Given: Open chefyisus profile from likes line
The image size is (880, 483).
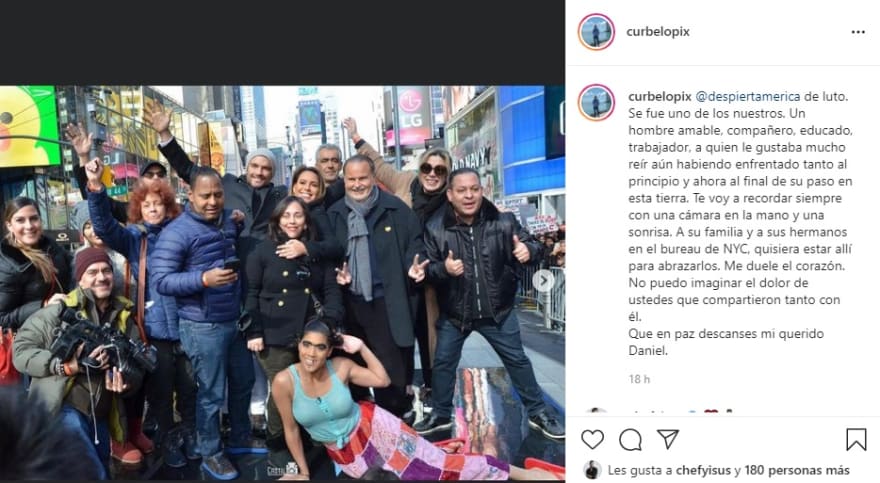Looking at the screenshot, I should tap(703, 470).
